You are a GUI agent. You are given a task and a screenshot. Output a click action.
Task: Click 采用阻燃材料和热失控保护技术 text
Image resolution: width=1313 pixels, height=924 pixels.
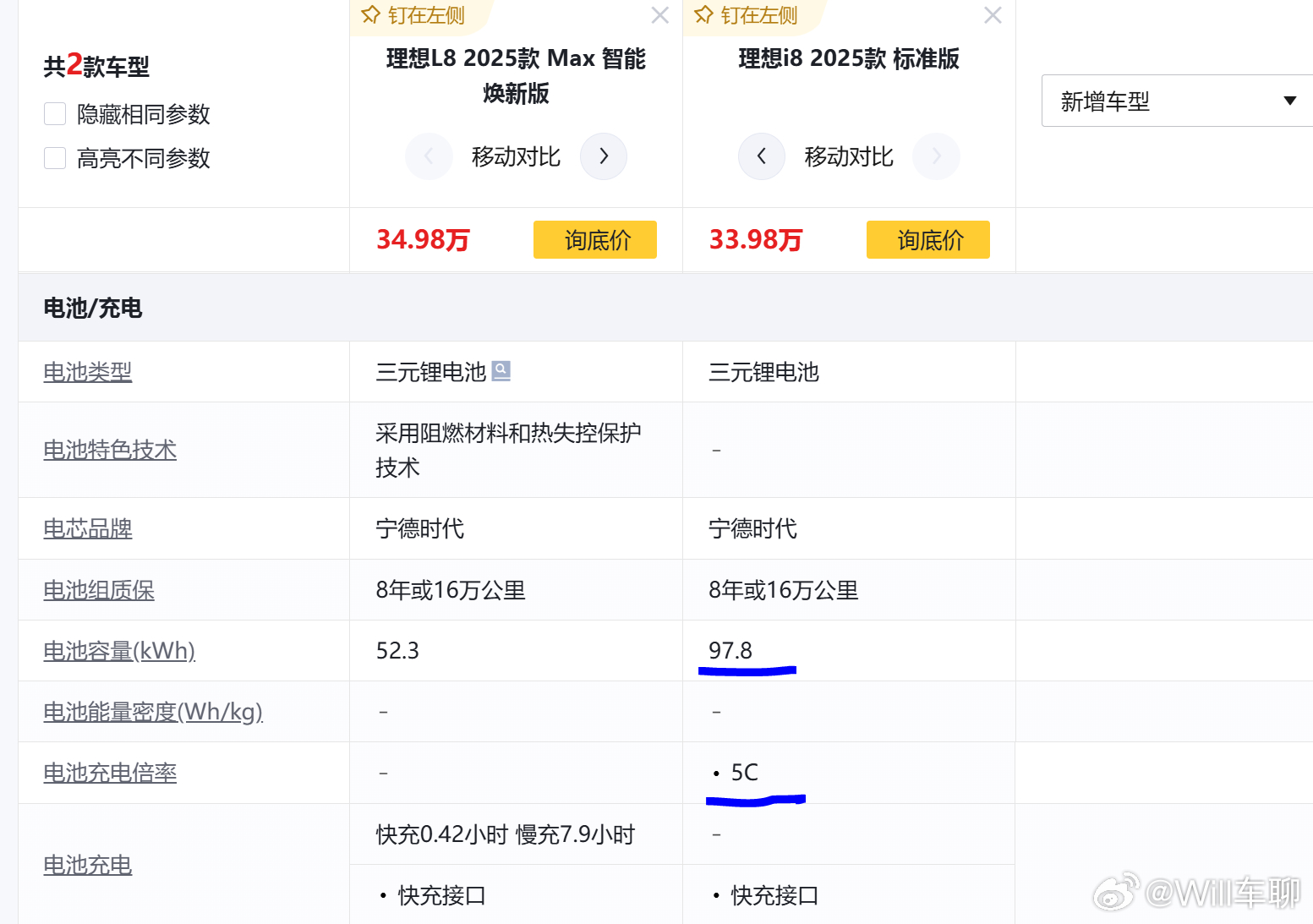pyautogui.click(x=508, y=450)
